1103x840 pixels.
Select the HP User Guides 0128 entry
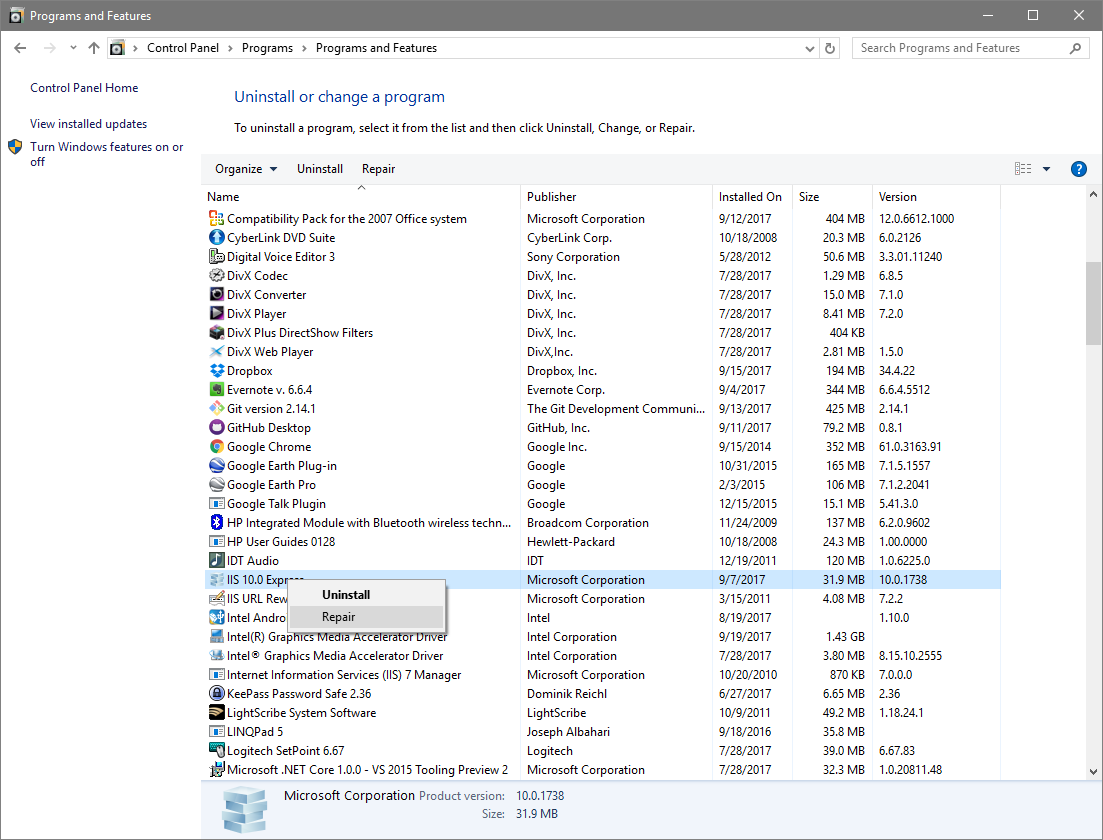tap(603, 542)
